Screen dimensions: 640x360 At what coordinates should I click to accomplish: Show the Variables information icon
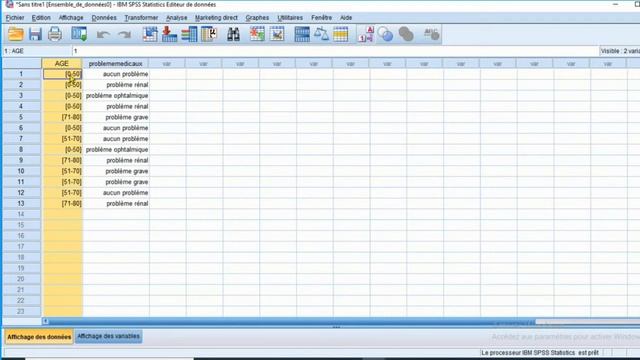(x=189, y=34)
